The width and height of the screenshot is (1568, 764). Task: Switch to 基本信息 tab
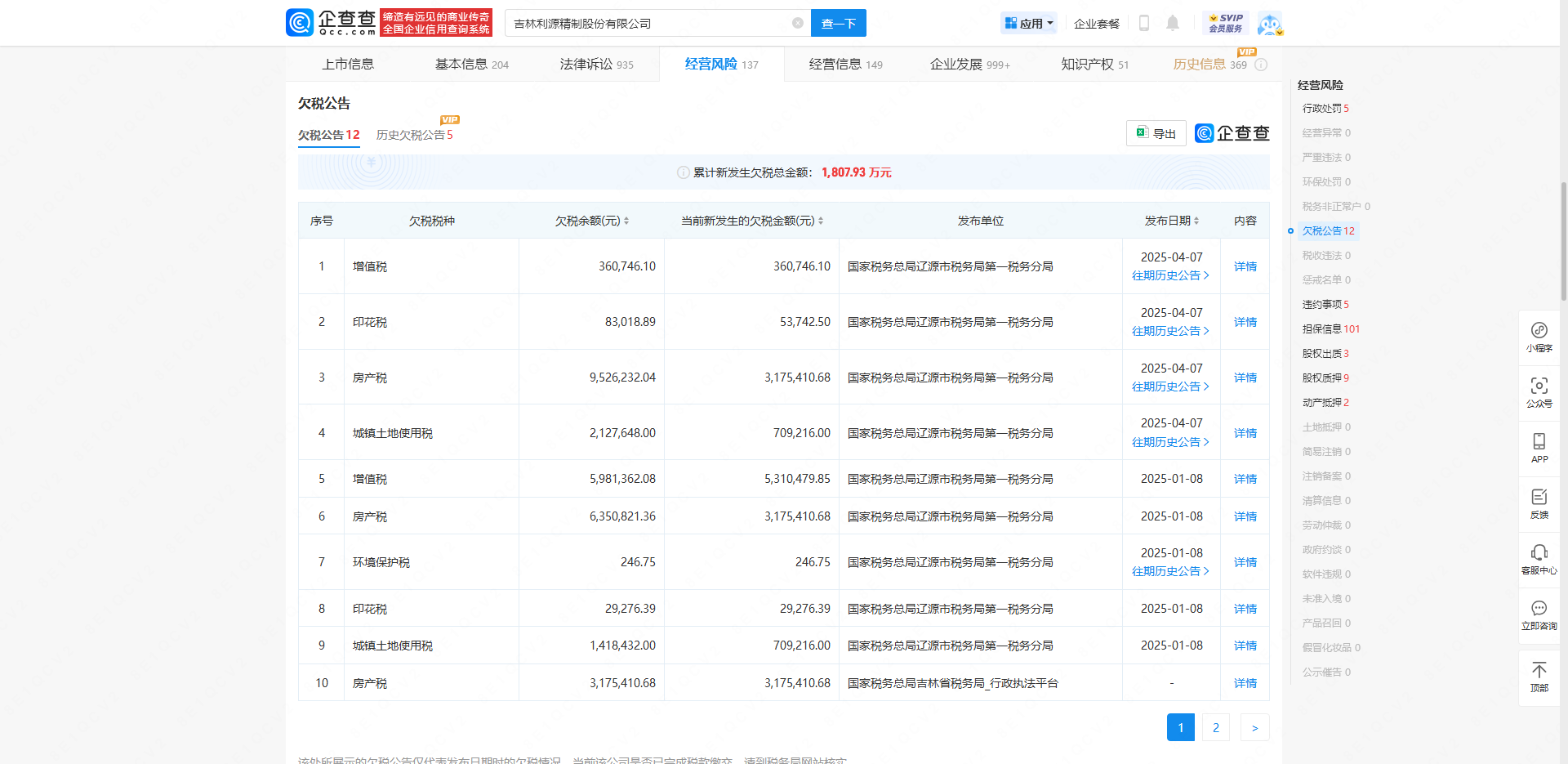click(x=472, y=65)
